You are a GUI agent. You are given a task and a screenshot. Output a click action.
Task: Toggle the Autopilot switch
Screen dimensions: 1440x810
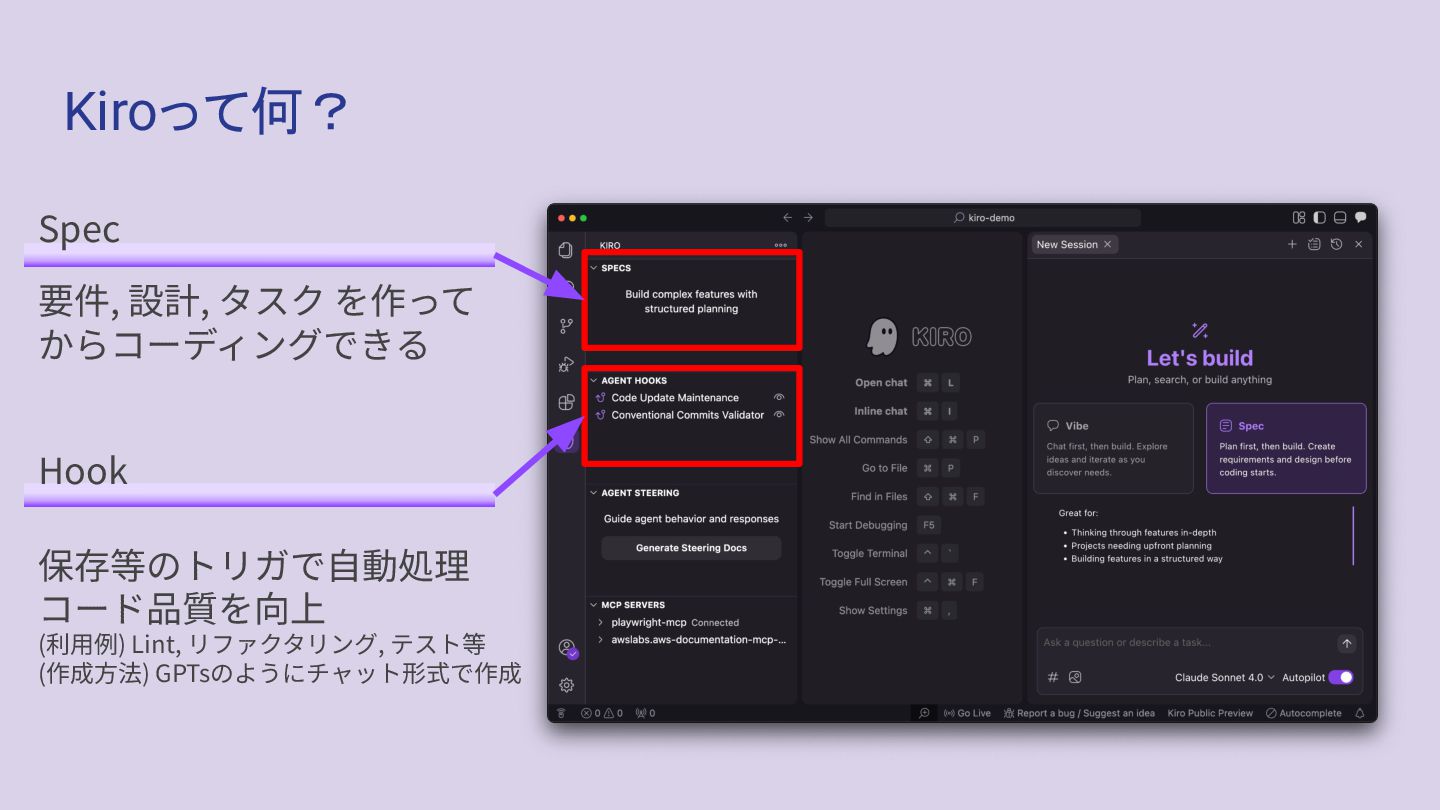[x=1341, y=677]
